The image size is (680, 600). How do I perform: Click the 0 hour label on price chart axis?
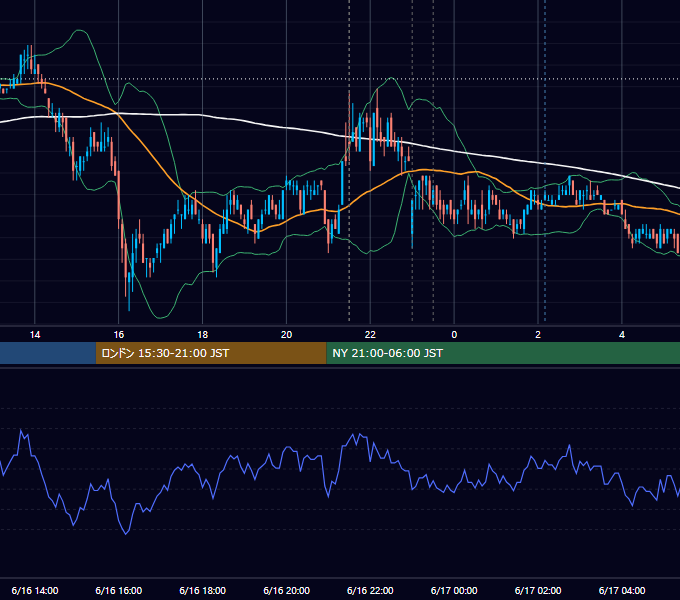pyautogui.click(x=454, y=335)
